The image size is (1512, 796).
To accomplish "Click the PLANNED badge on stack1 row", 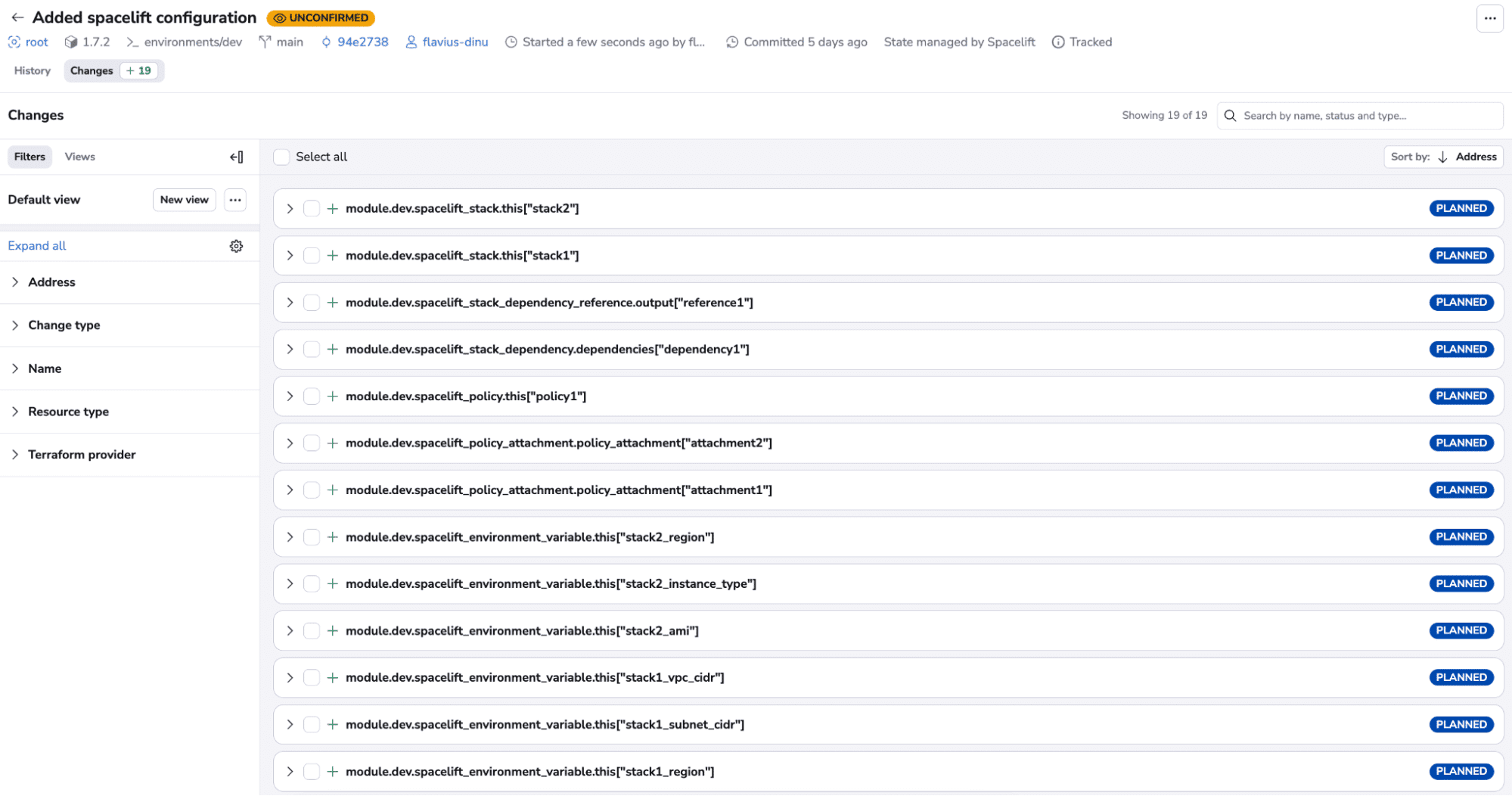I will click(1461, 256).
